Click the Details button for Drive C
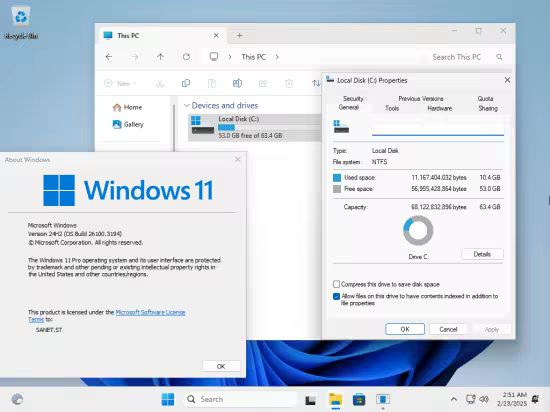Screen dimensions: 550x412 tap(482, 254)
